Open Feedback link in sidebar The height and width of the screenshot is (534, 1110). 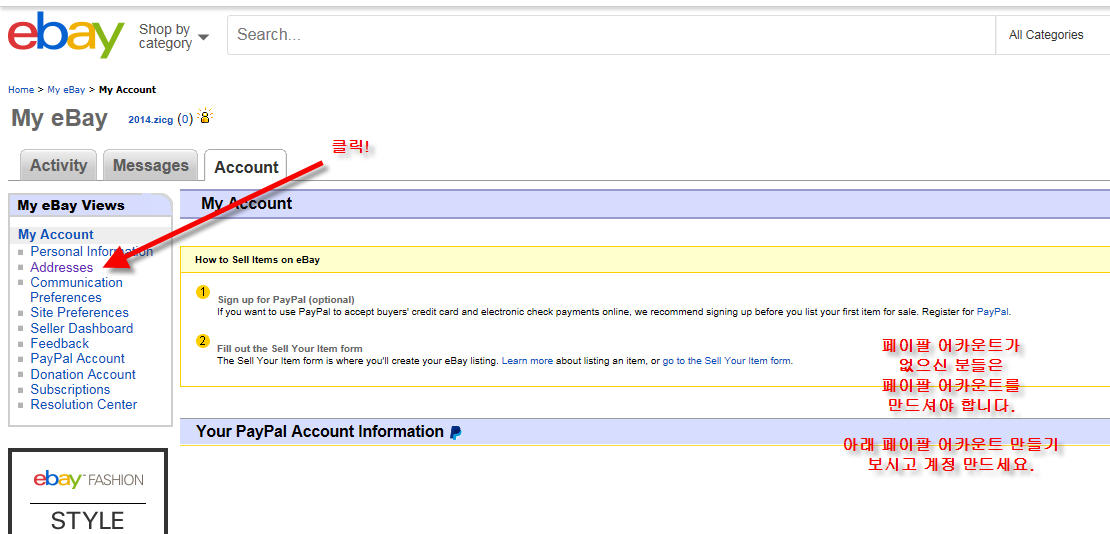click(59, 343)
